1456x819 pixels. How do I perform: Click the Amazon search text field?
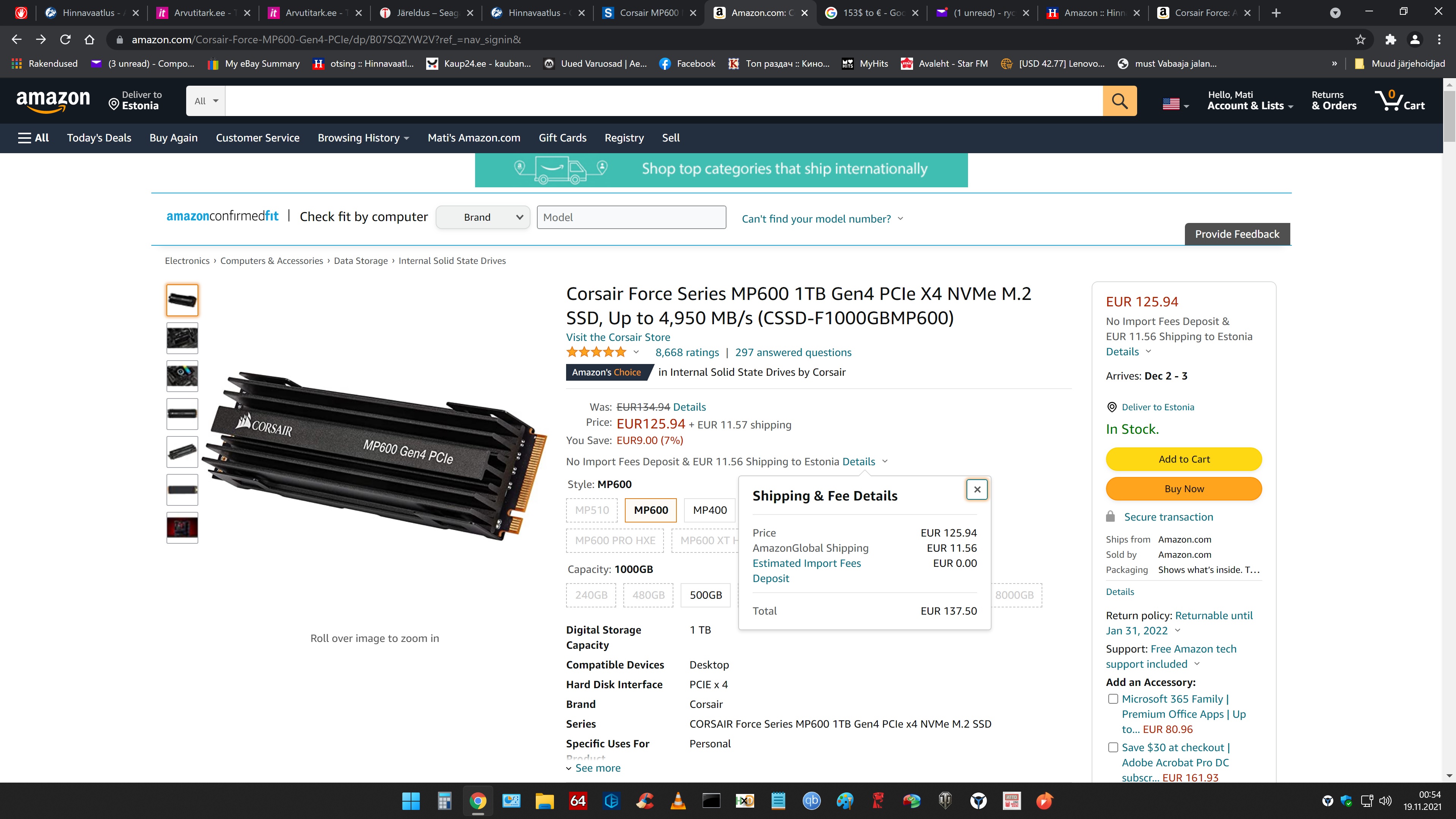coord(664,101)
